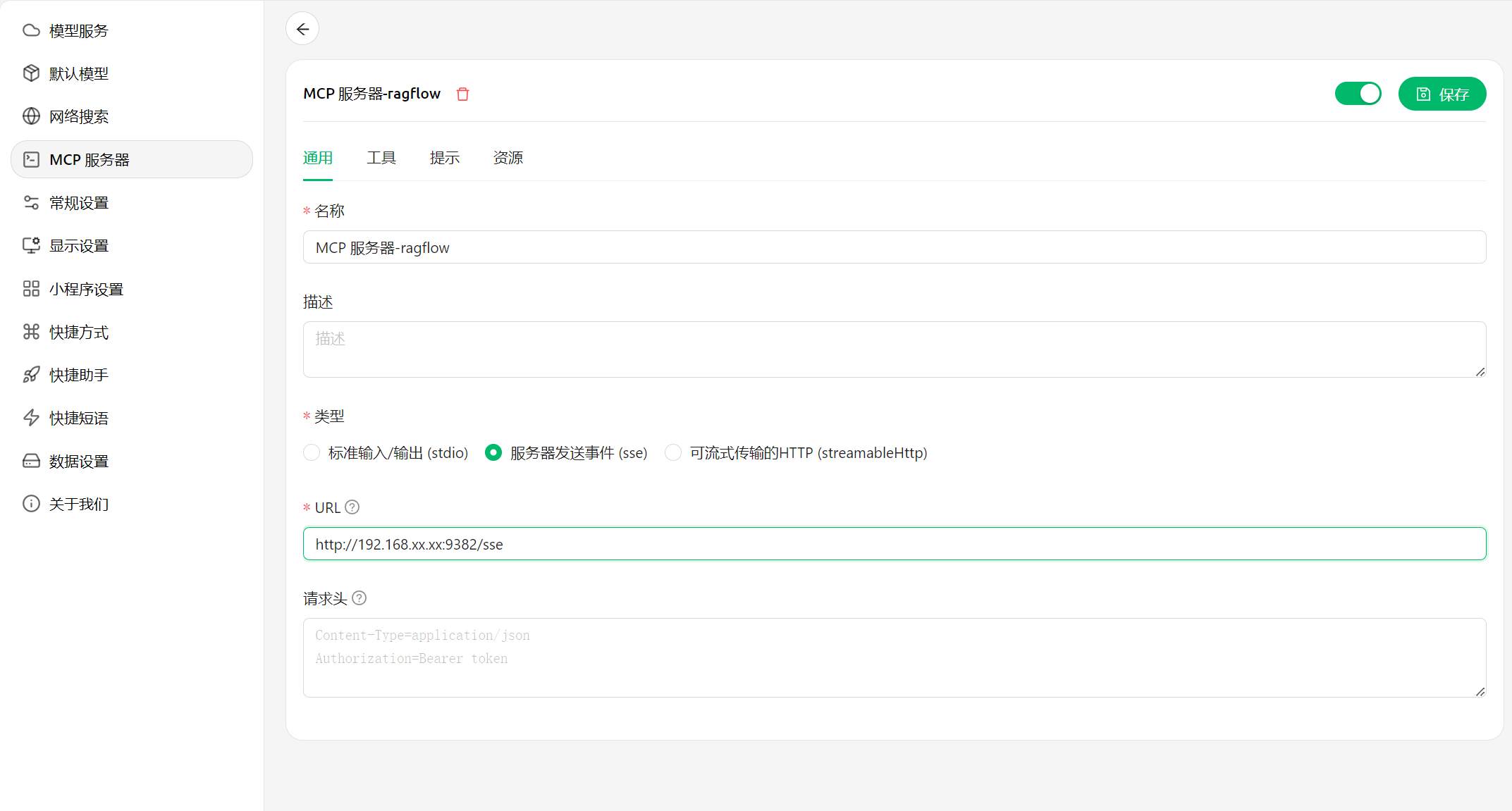Screen dimensions: 1512x811
Task: Disable the MCP server toggle
Action: pos(1358,93)
